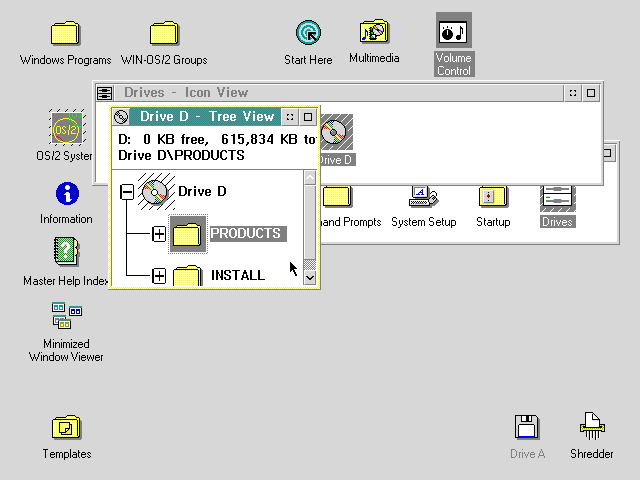640x480 pixels.
Task: Select the INSTALL folder icon in tree
Action: pyautogui.click(x=188, y=276)
